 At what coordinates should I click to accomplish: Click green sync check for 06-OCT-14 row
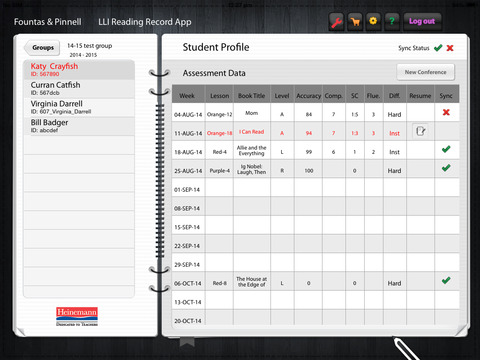click(x=446, y=281)
